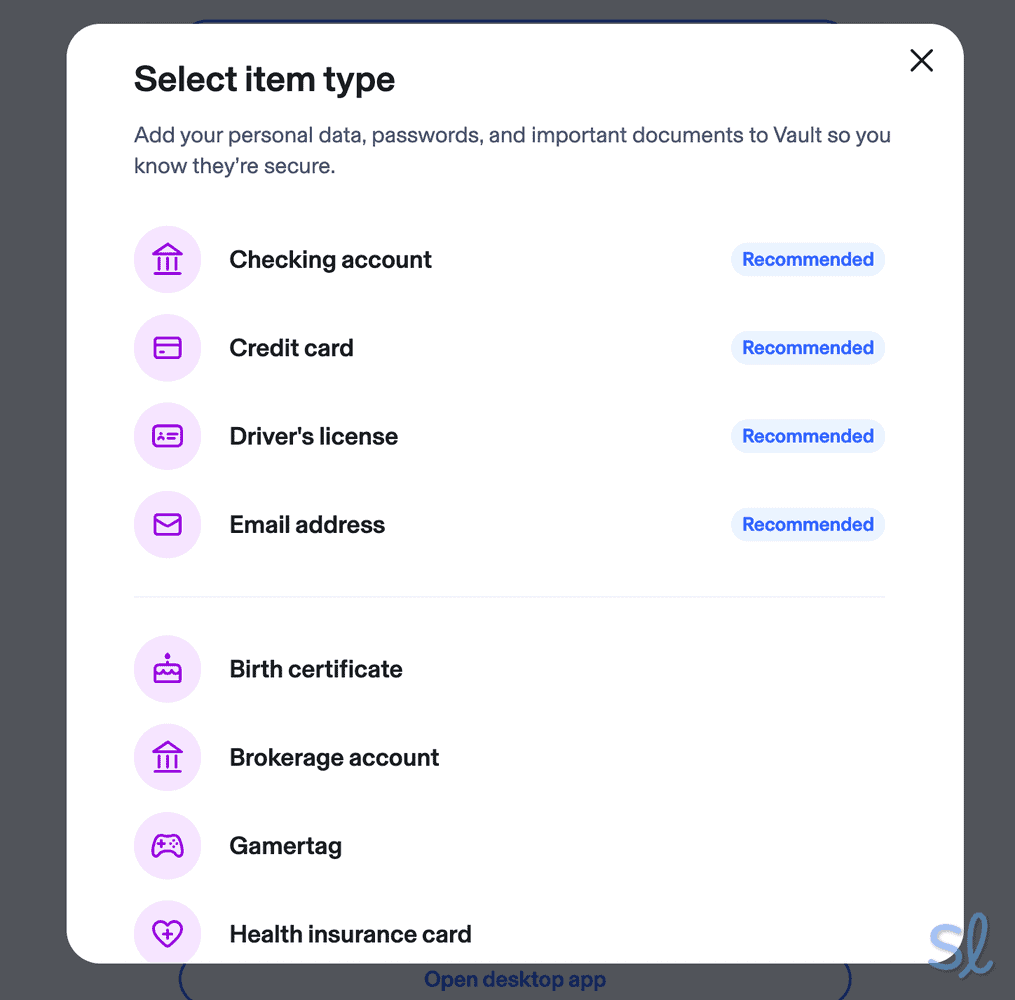Click the Gamertag controller icon

click(167, 846)
